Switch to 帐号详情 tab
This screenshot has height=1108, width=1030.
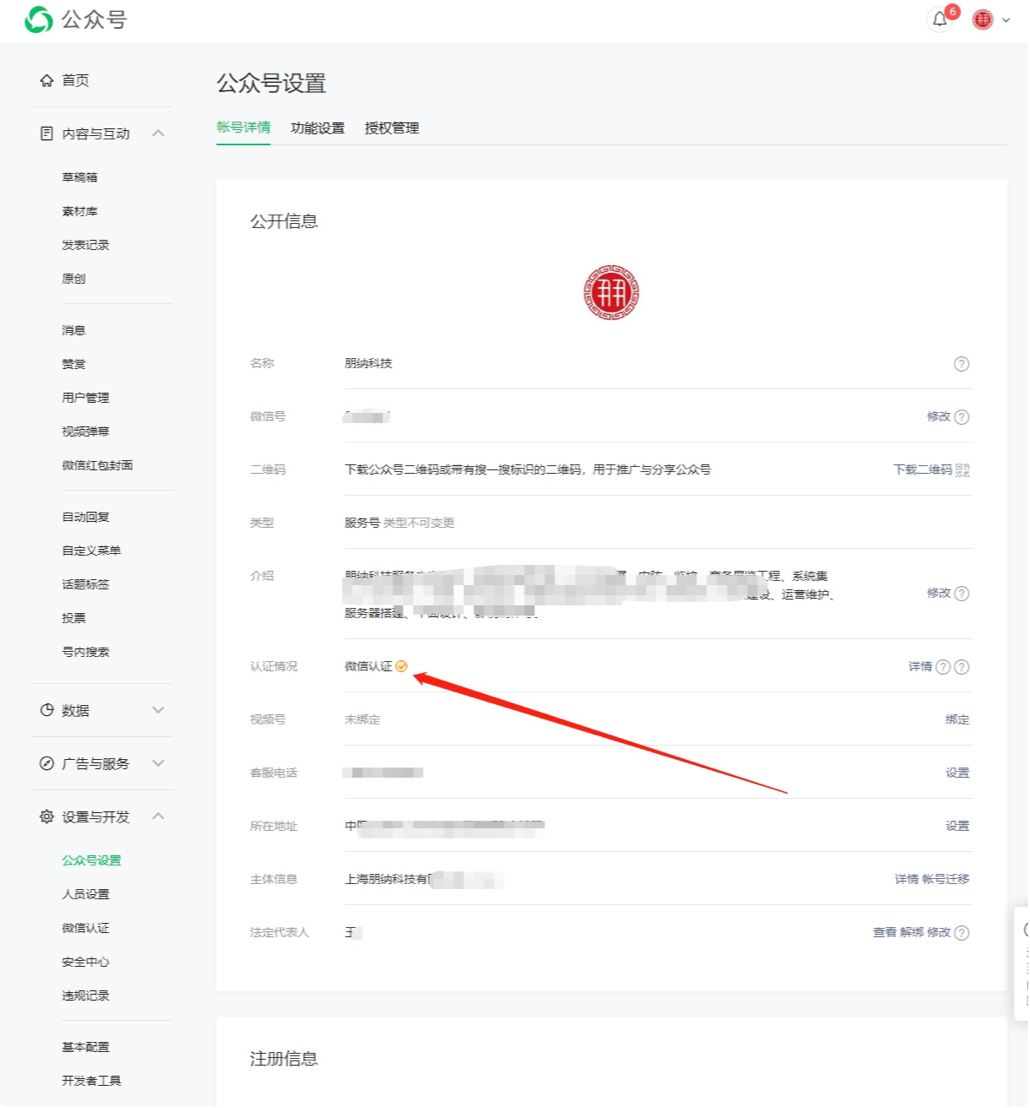[243, 128]
